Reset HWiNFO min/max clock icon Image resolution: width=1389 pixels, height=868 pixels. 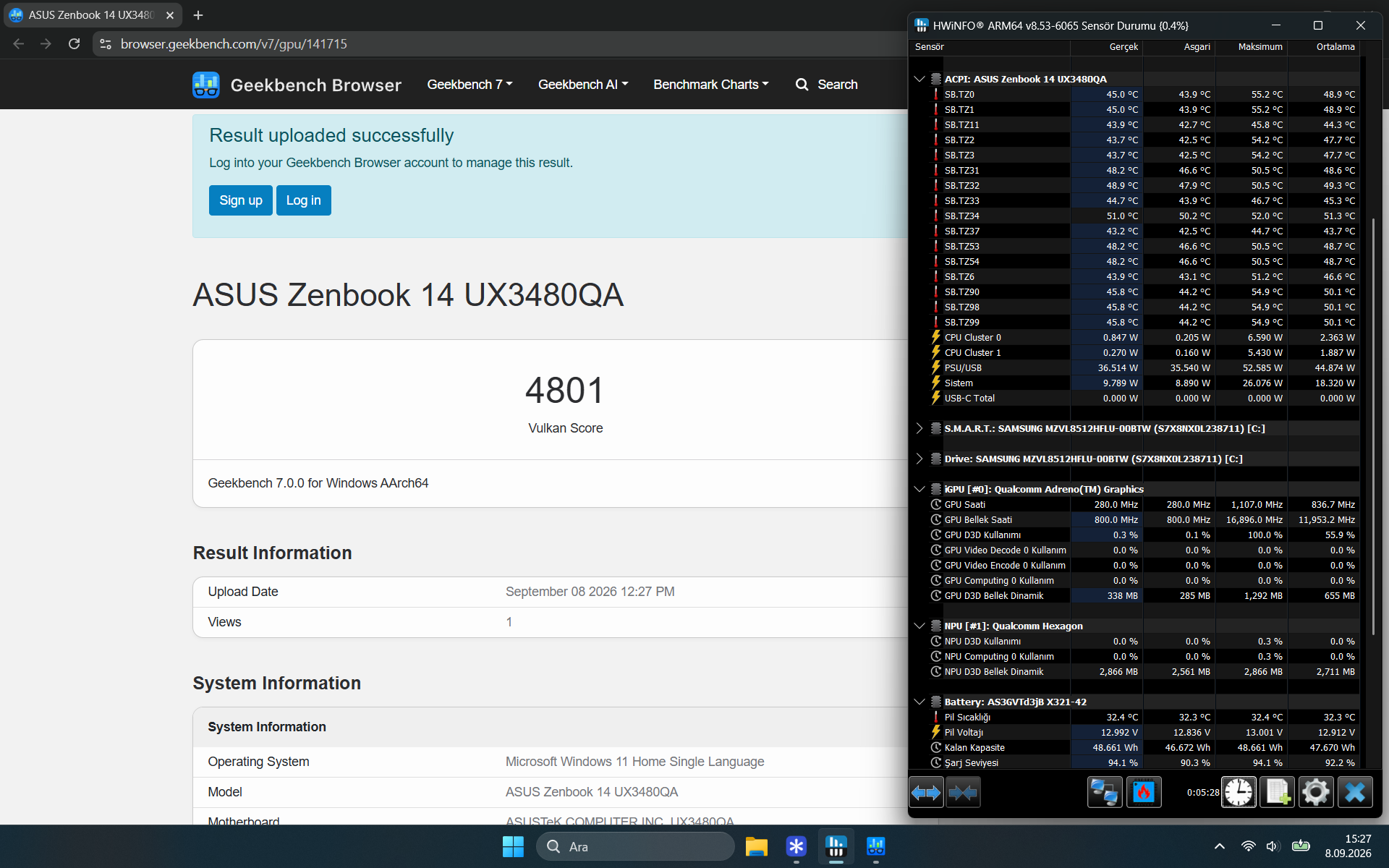click(1239, 793)
